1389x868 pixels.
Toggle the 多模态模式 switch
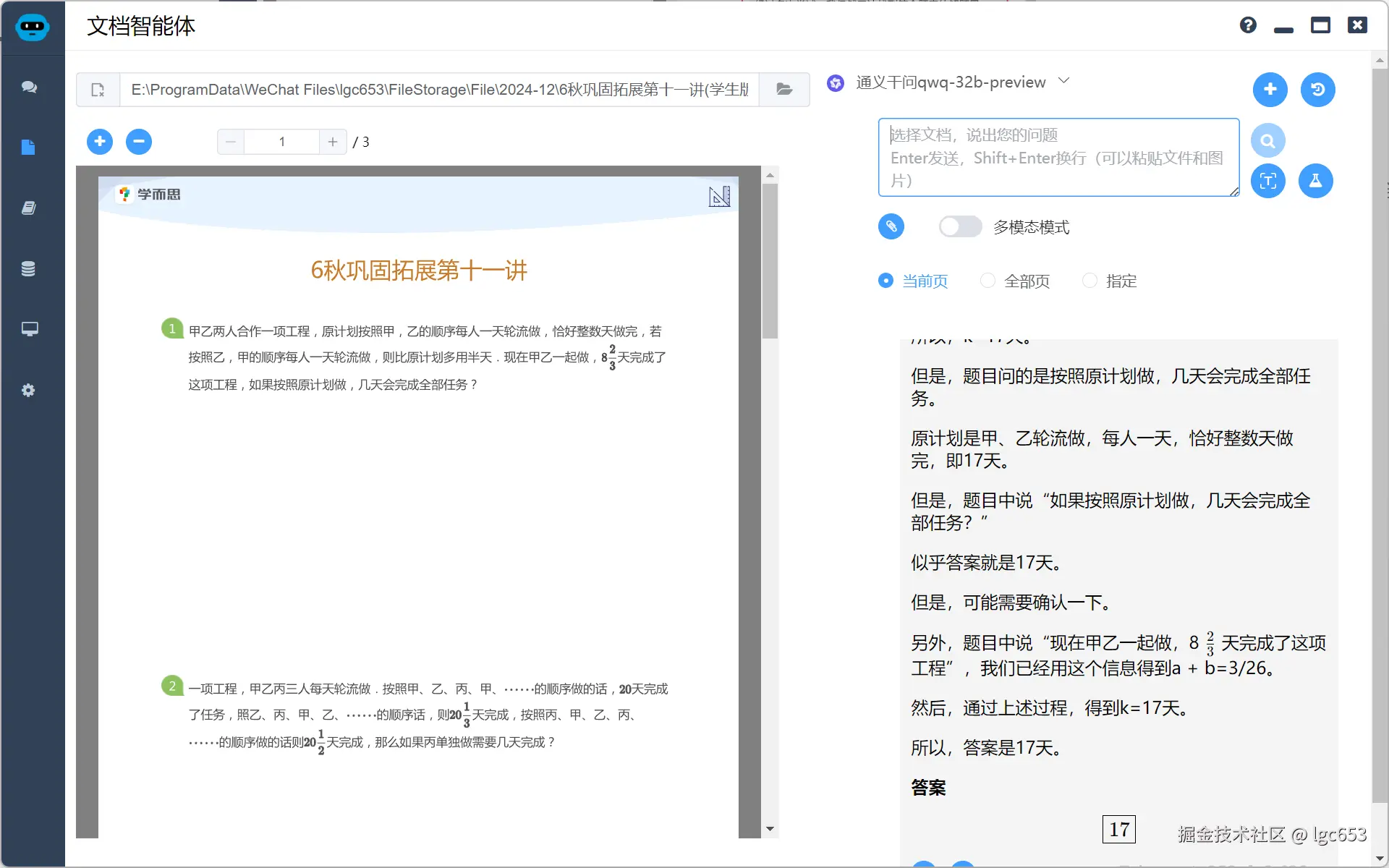tap(960, 227)
